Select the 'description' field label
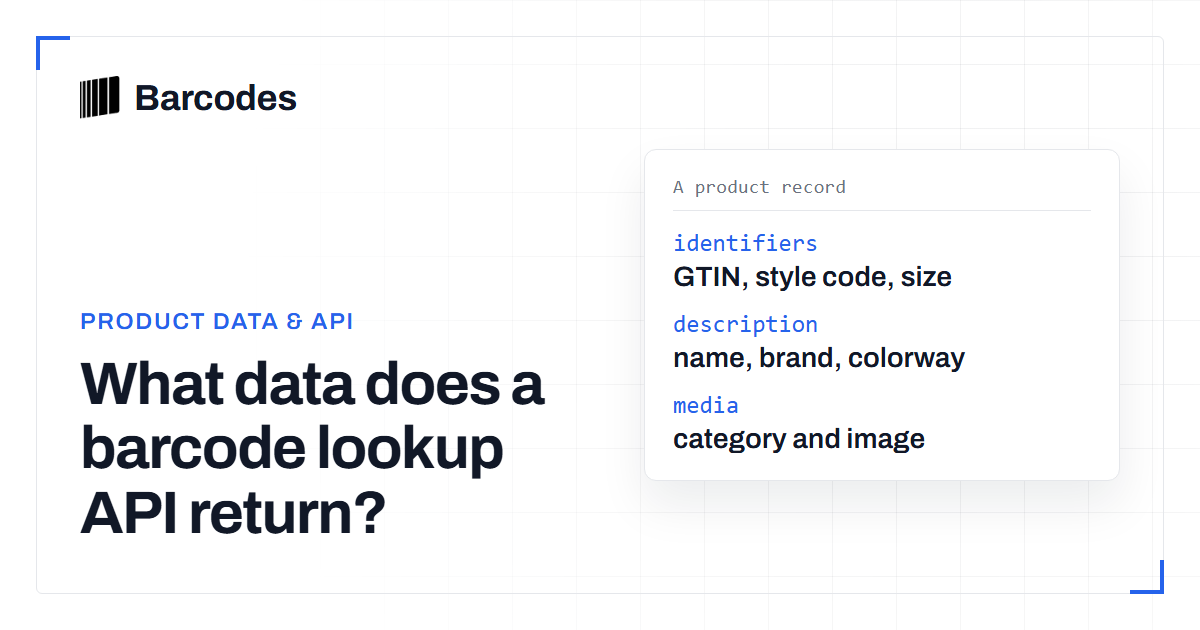 click(745, 324)
